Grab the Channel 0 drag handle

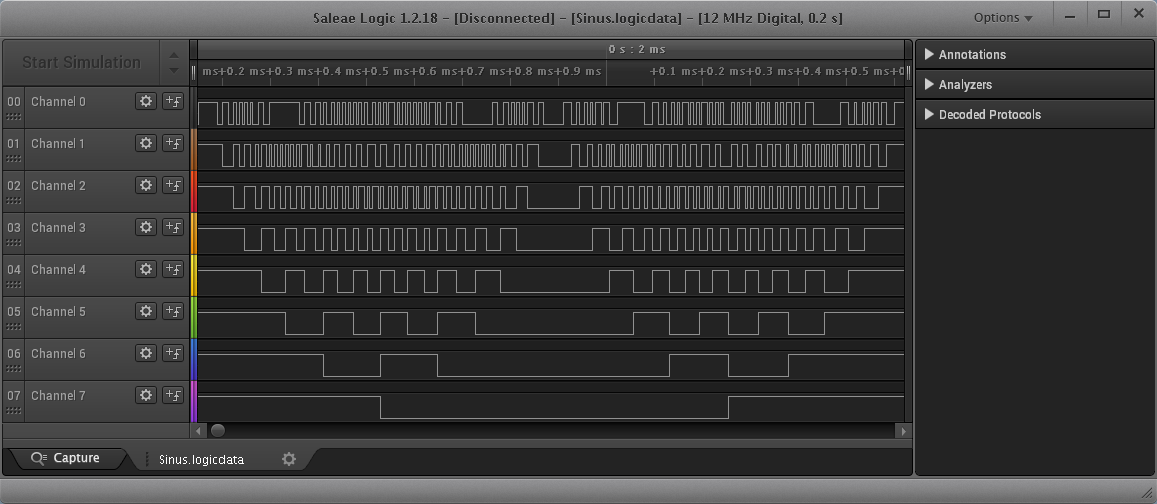click(x=15, y=116)
